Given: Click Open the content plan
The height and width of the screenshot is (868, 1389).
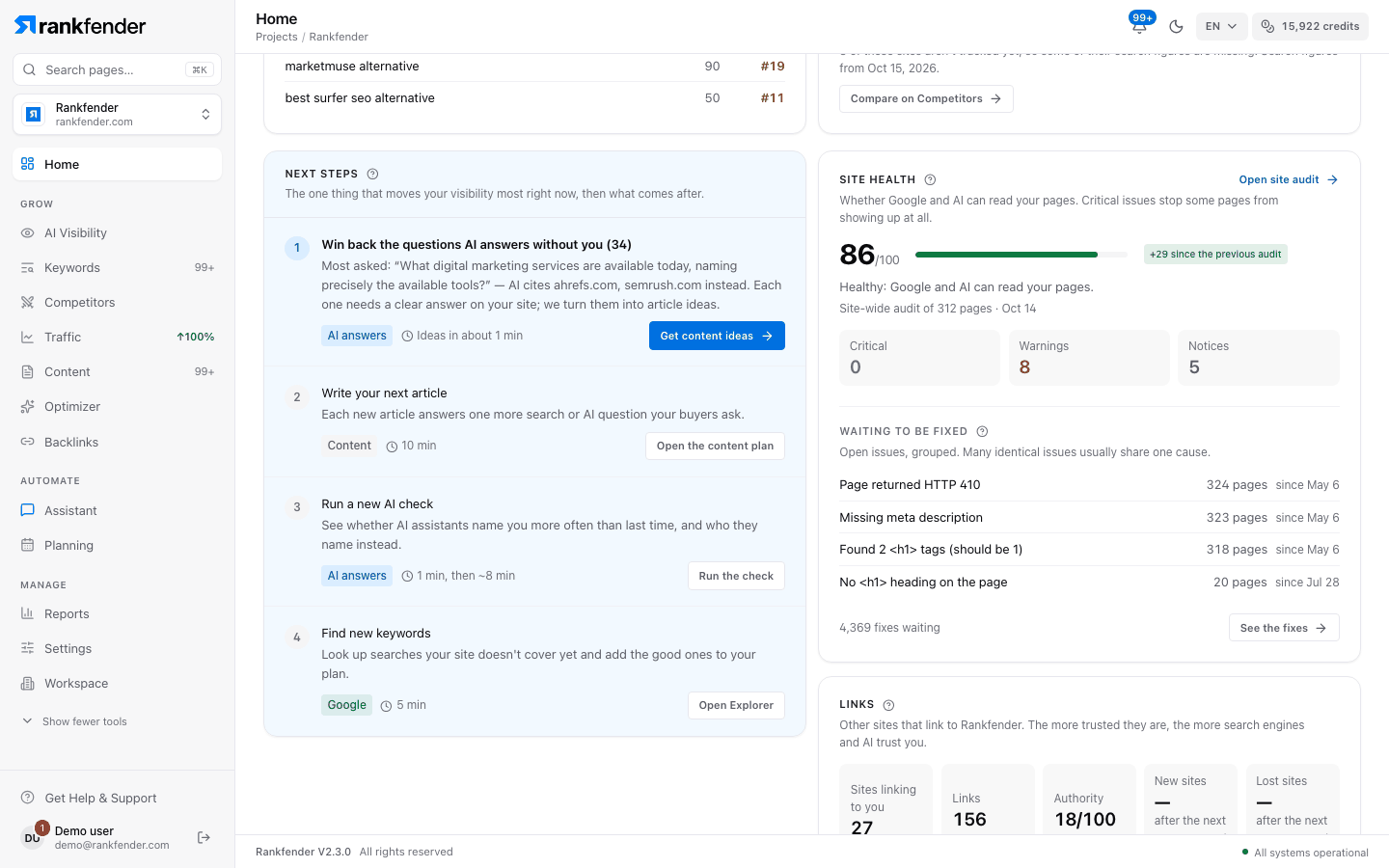Looking at the screenshot, I should (715, 446).
